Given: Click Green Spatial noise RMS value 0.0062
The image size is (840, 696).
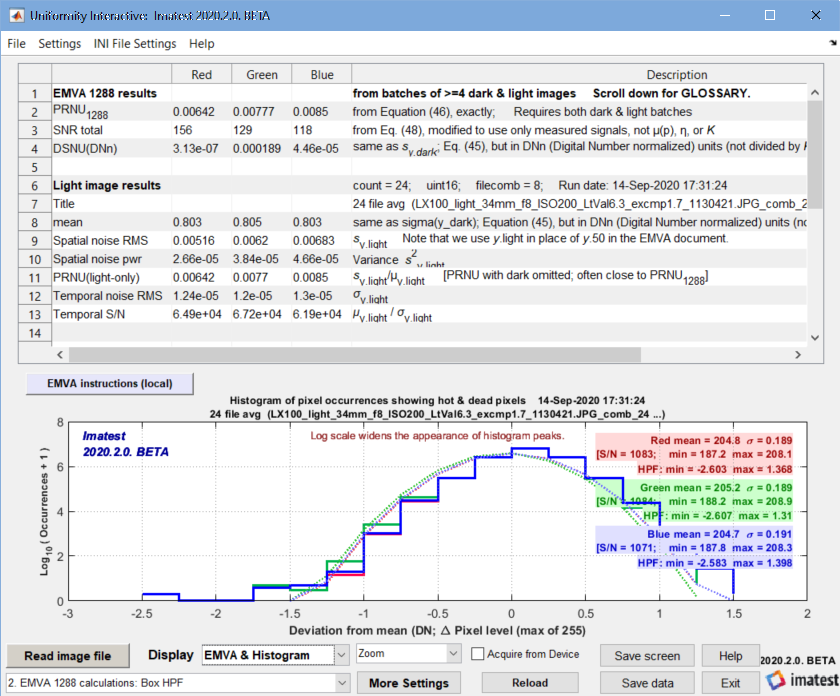Looking at the screenshot, I should click(x=261, y=241).
